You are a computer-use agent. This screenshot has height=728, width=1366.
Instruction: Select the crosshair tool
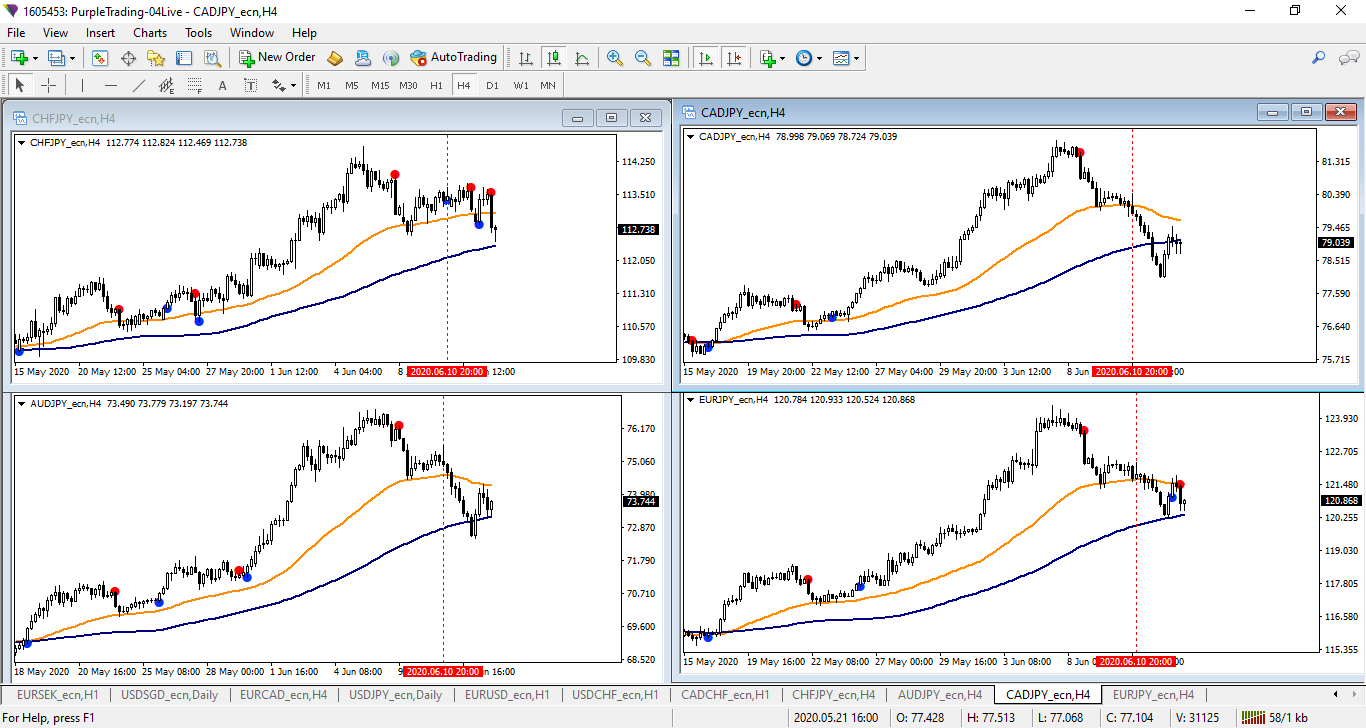pyautogui.click(x=48, y=85)
